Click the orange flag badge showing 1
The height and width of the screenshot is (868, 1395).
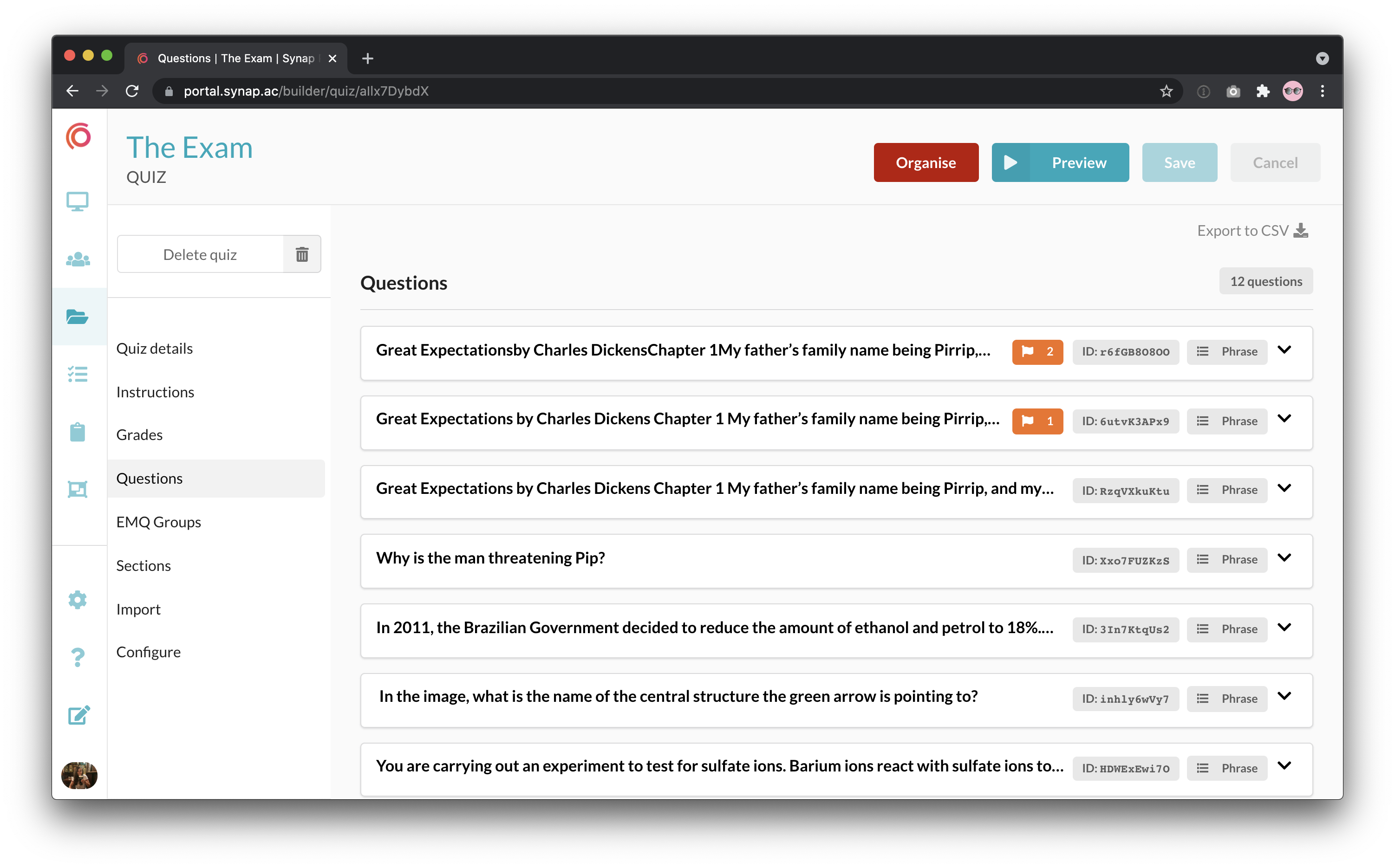click(1037, 421)
